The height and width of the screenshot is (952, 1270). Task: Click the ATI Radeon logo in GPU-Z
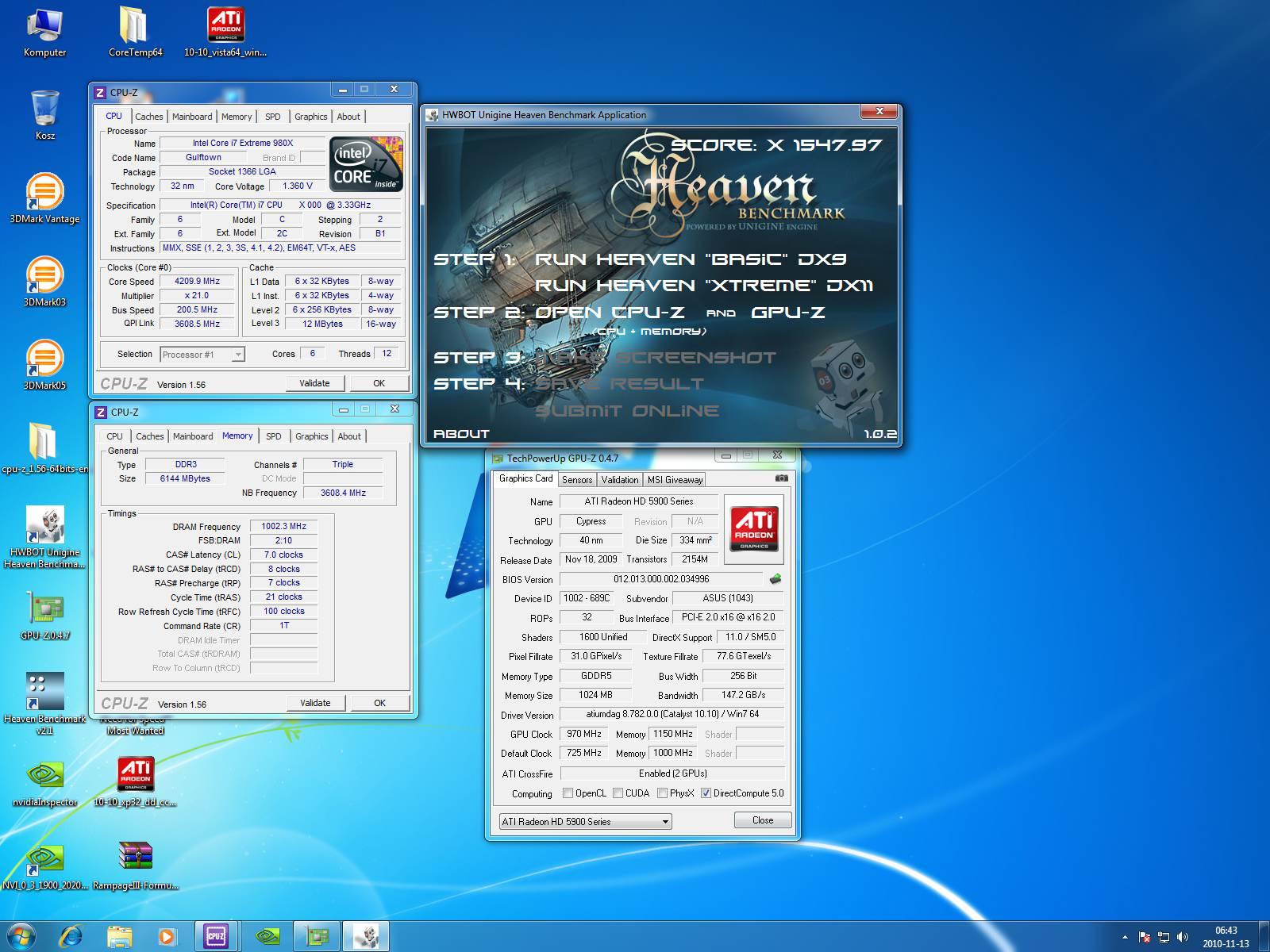point(753,529)
